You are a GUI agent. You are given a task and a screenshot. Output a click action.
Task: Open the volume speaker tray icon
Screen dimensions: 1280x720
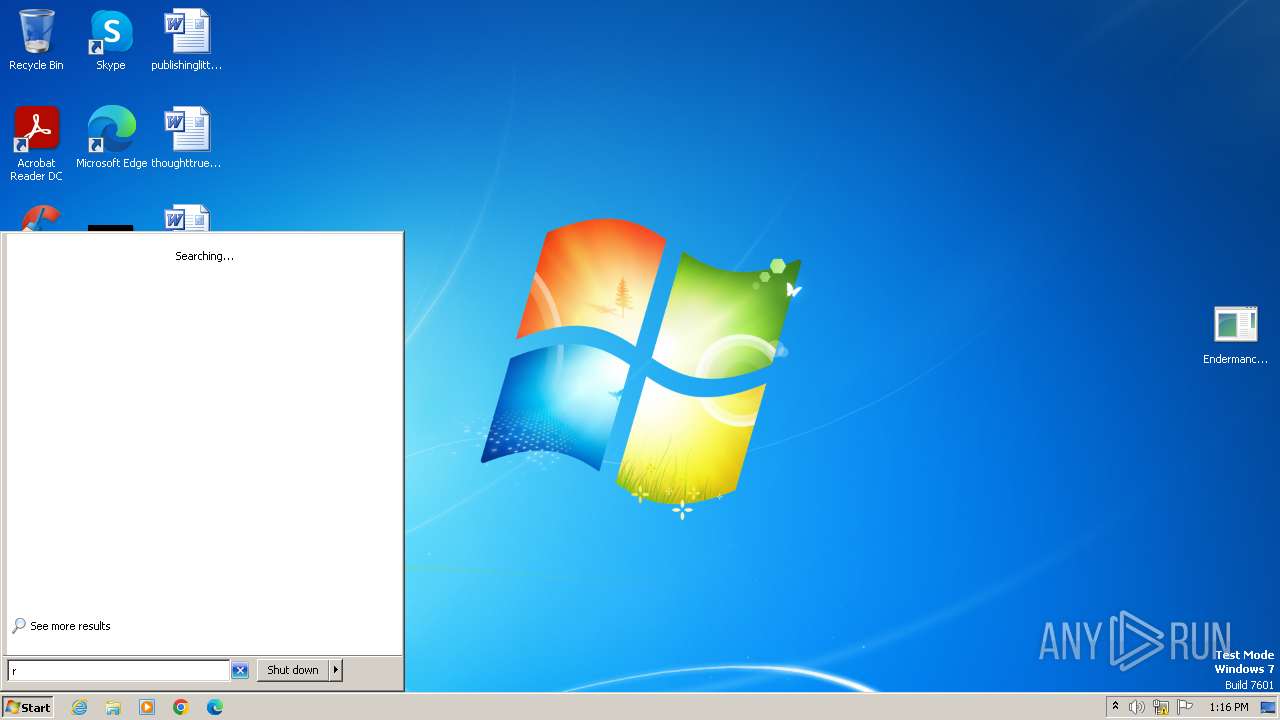(1137, 707)
